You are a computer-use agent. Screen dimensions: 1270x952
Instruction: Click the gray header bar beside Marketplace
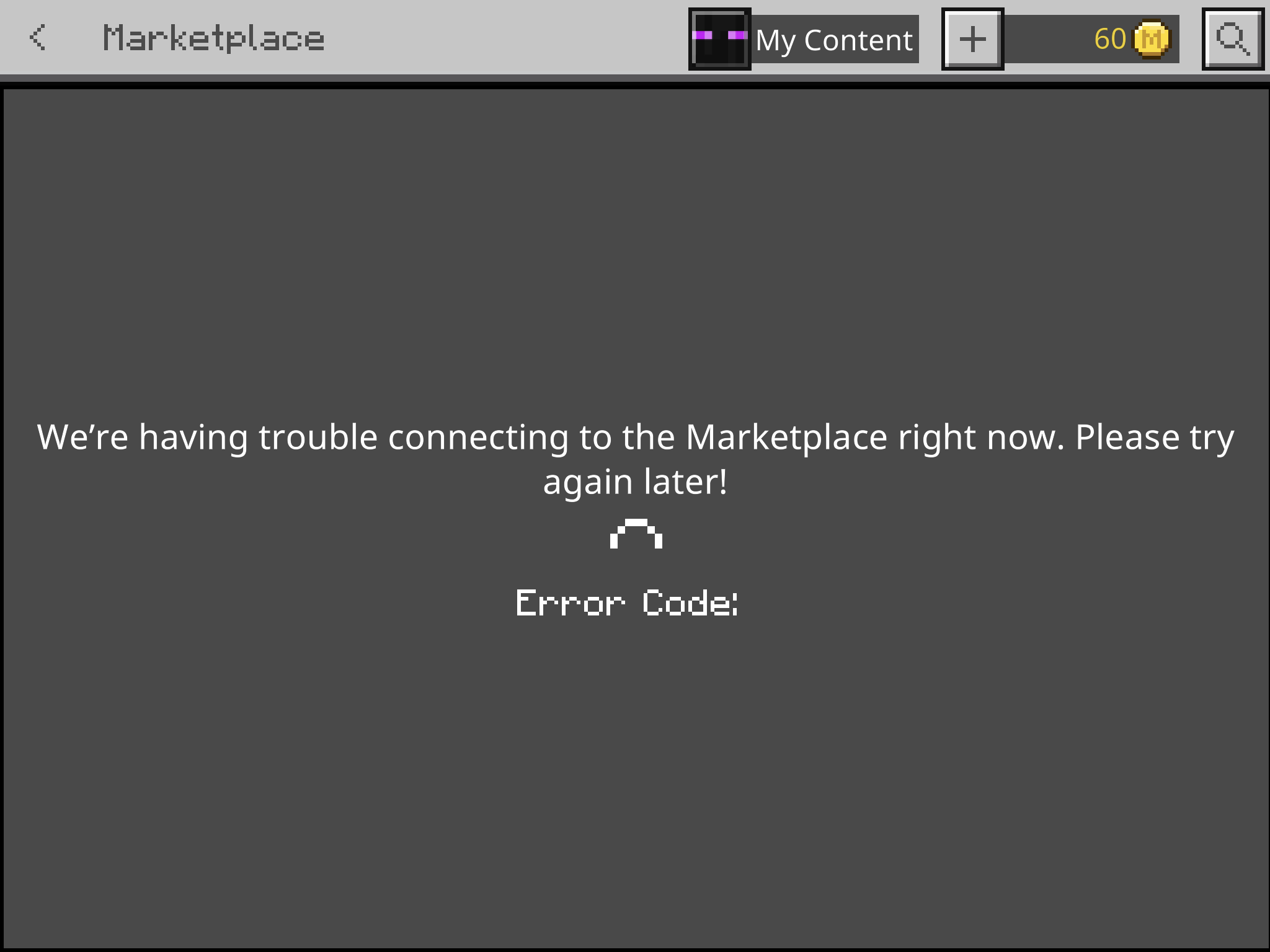(502, 37)
